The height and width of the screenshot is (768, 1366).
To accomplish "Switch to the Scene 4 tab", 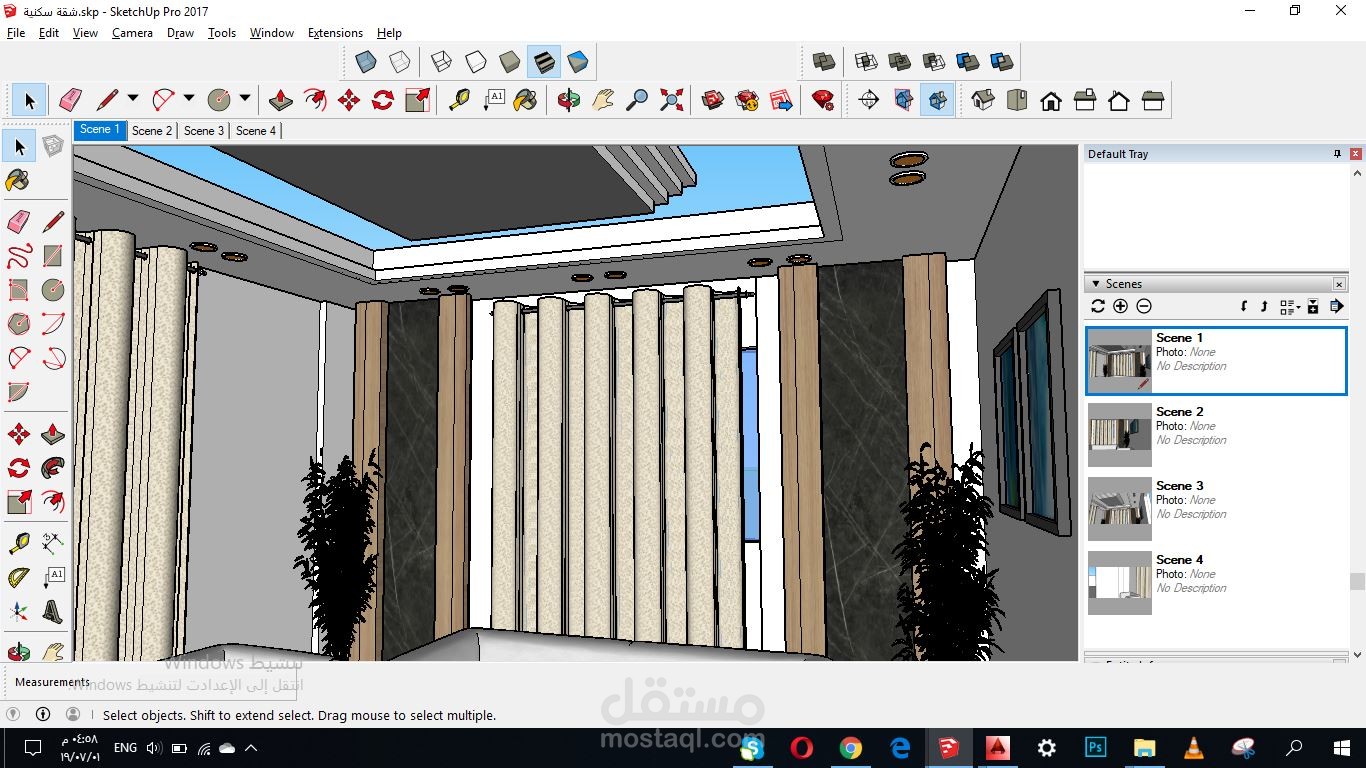I will (256, 131).
